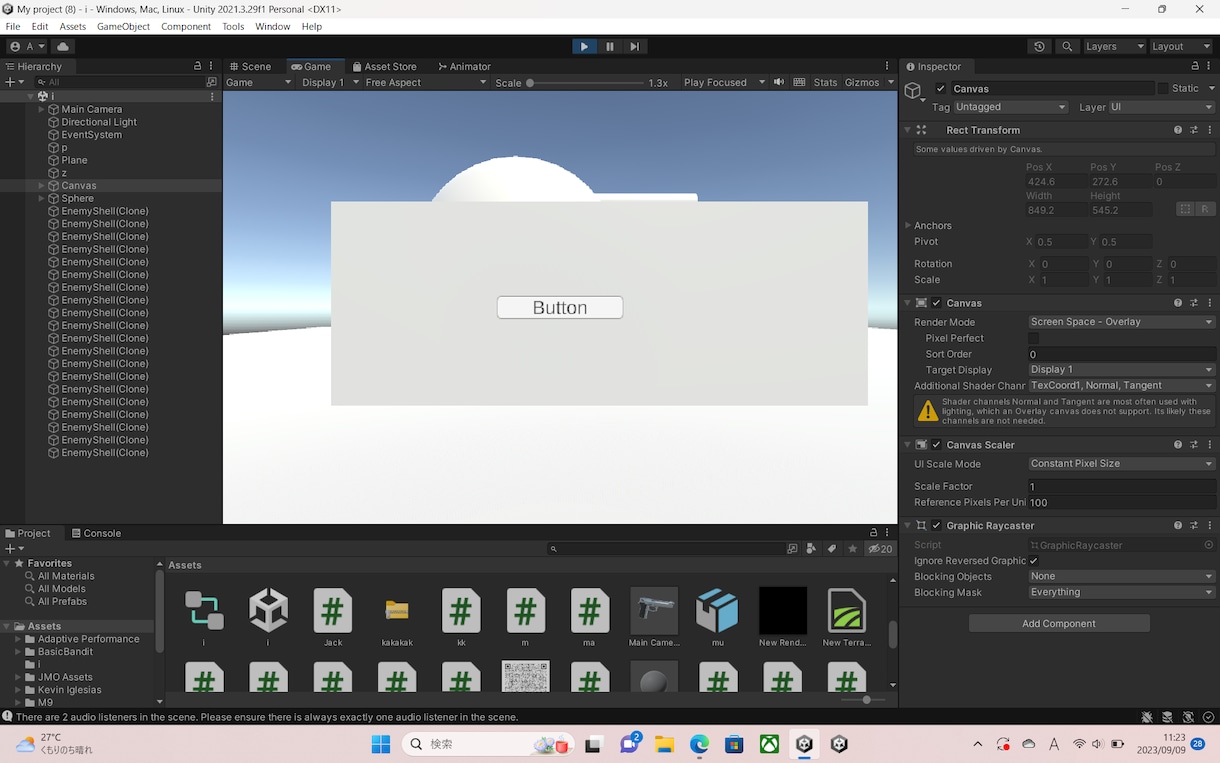Open the Play Focused dropdown

pyautogui.click(x=724, y=82)
